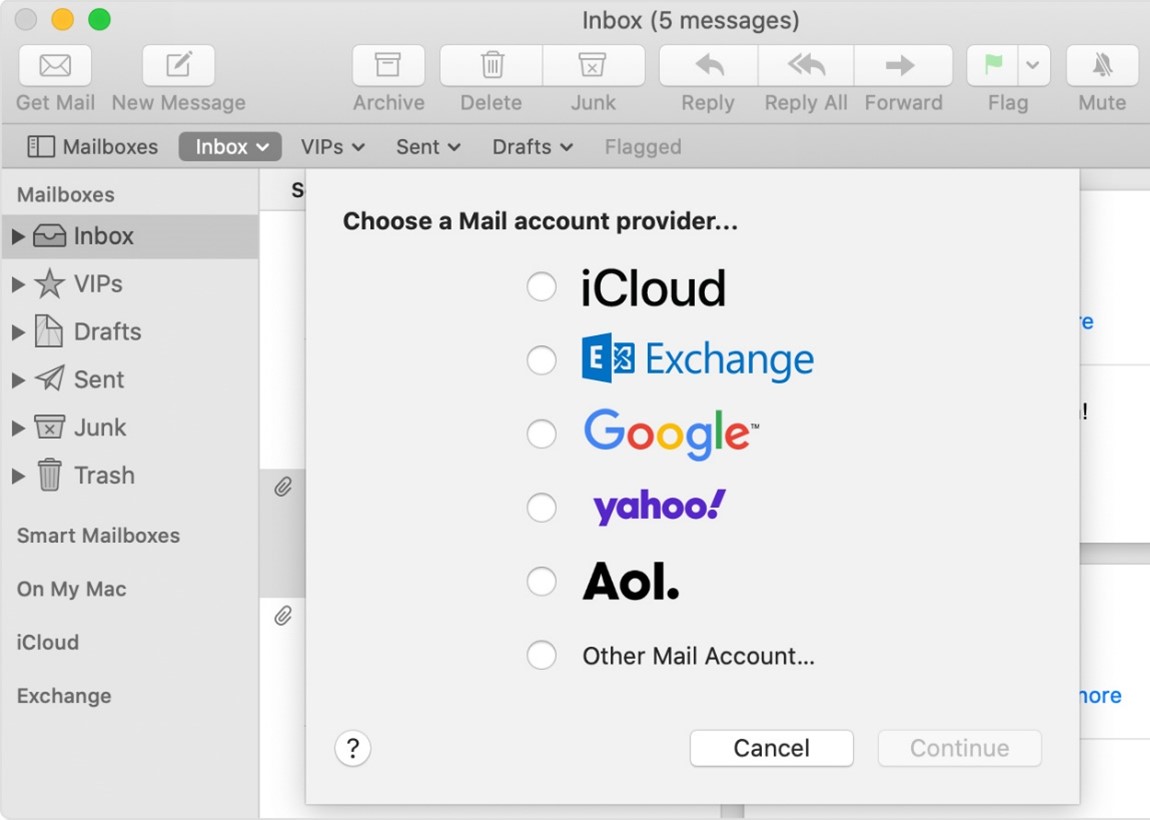Viewport: 1150px width, 820px height.
Task: Click the yellow minimize window button
Action: pyautogui.click(x=62, y=19)
